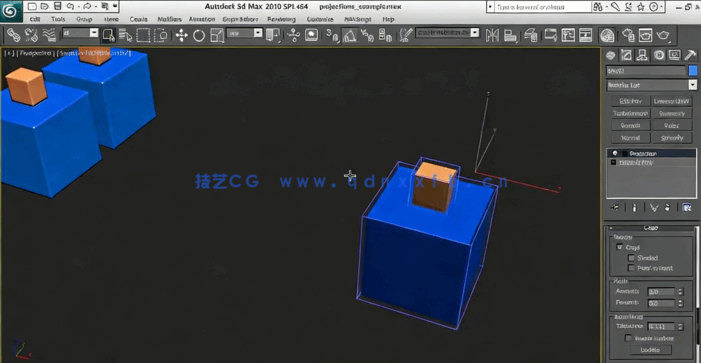Open the Curve Editor icon
This screenshot has width=701, height=363.
[551, 35]
